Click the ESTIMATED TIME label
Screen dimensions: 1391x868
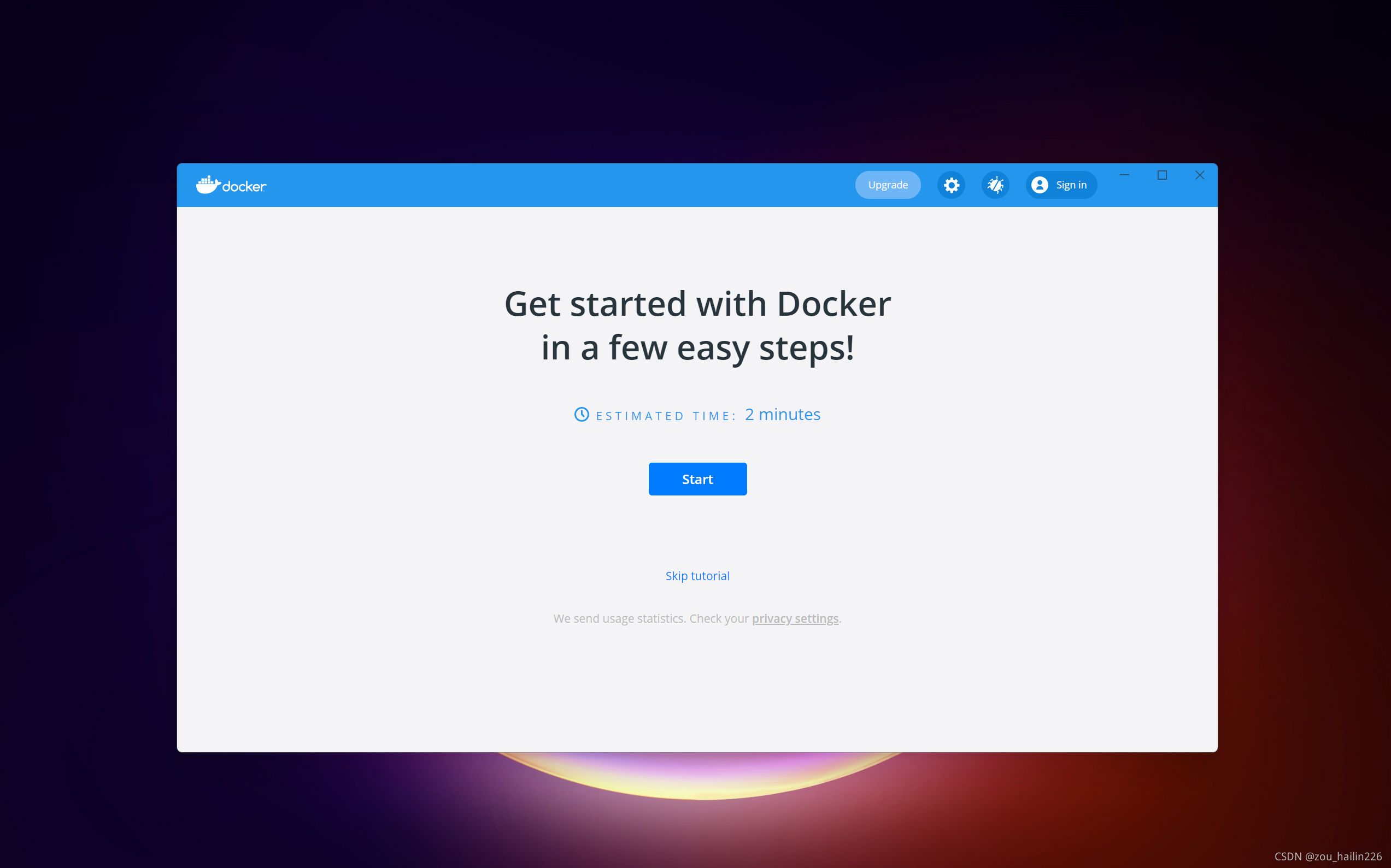click(x=665, y=416)
